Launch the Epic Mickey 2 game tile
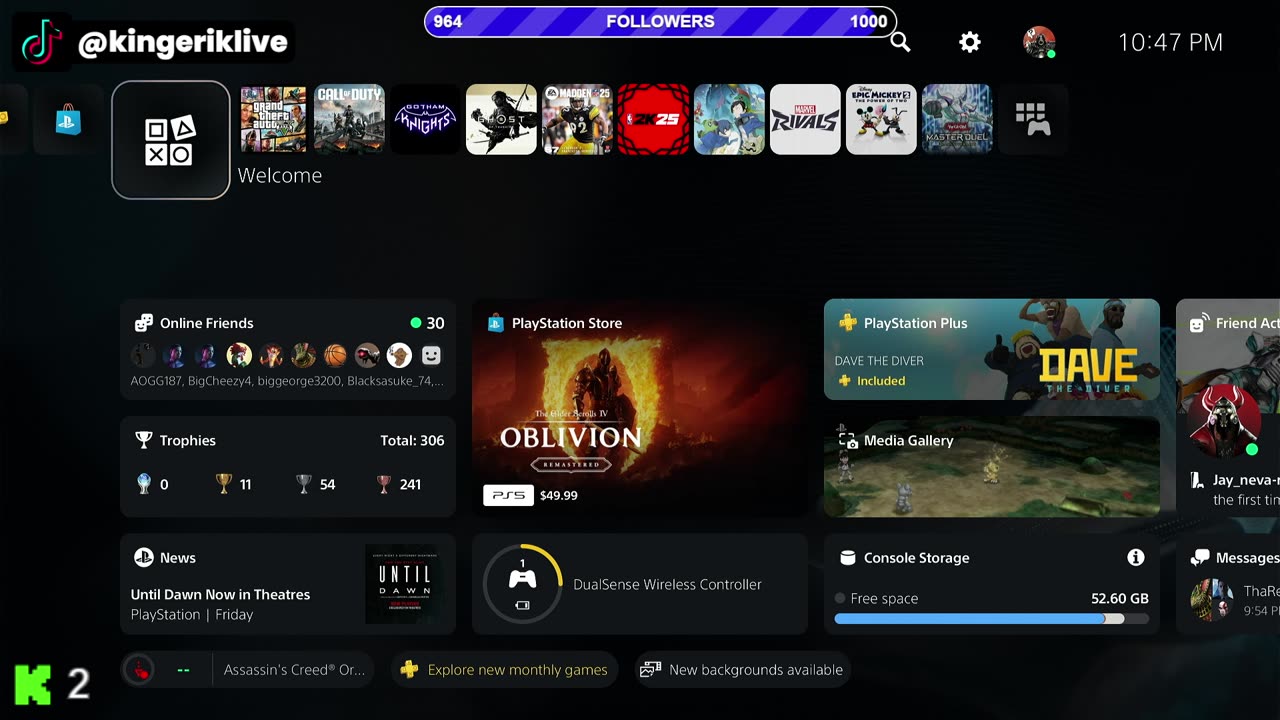Image resolution: width=1280 pixels, height=720 pixels. click(x=881, y=119)
